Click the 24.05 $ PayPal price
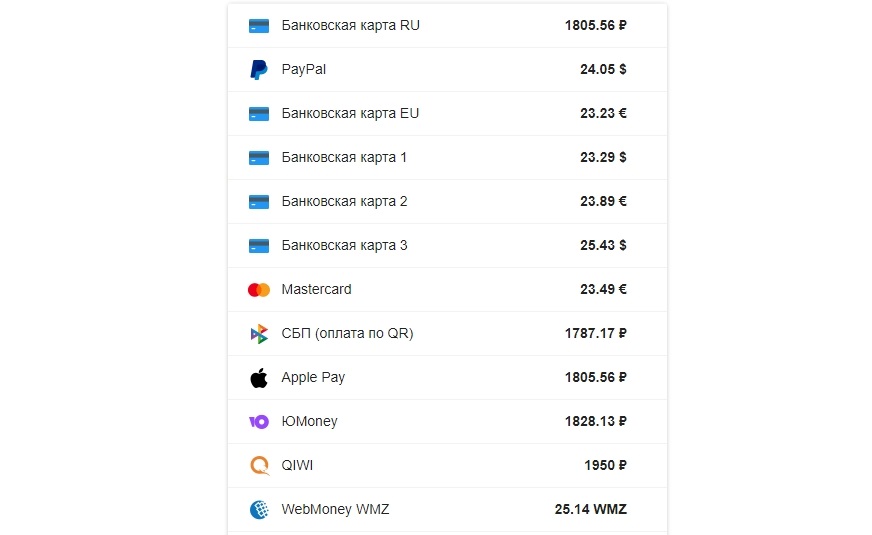Viewport: 872px width, 535px height. [603, 70]
